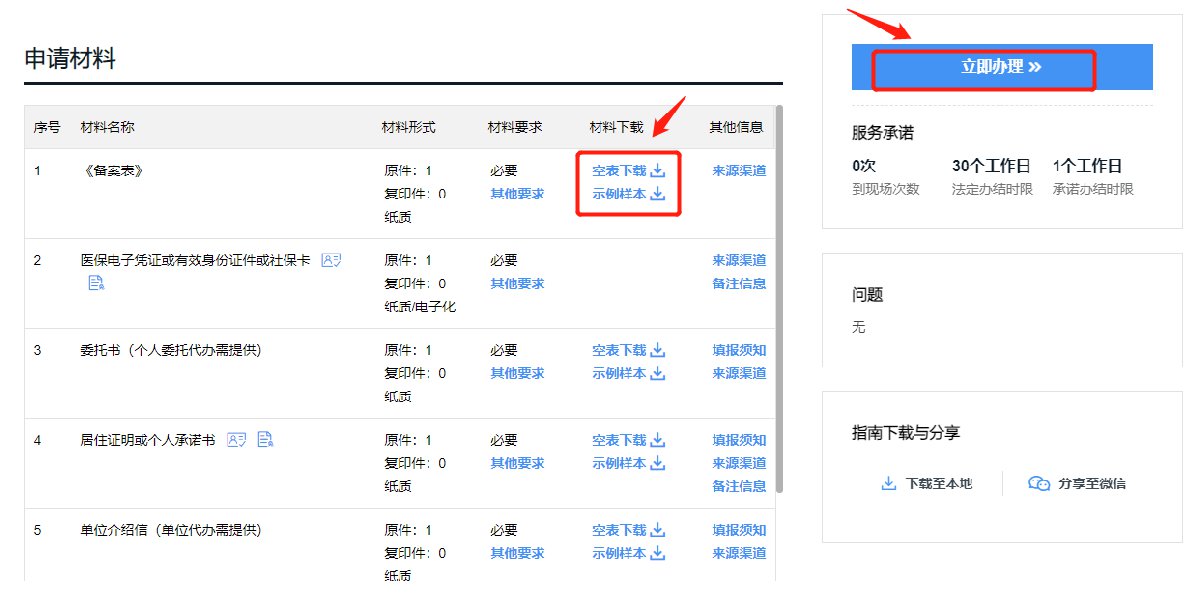Viewport: 1200px width, 594px height.
Task: Click ID card icon next to 居住证明或个人承诺书
Action: pyautogui.click(x=236, y=440)
